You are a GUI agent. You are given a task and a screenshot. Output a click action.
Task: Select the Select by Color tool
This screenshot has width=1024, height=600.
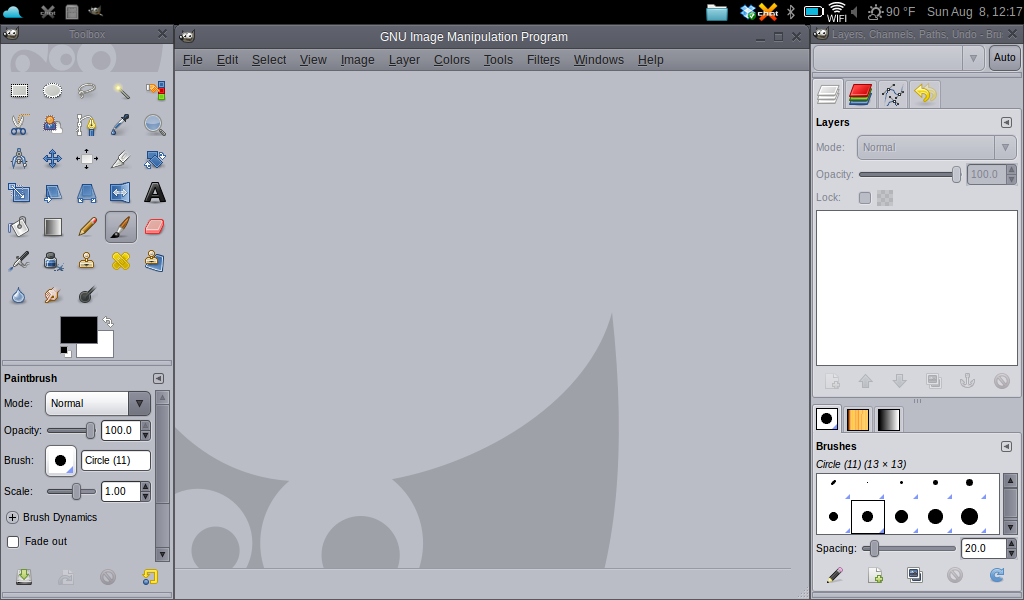(x=155, y=90)
